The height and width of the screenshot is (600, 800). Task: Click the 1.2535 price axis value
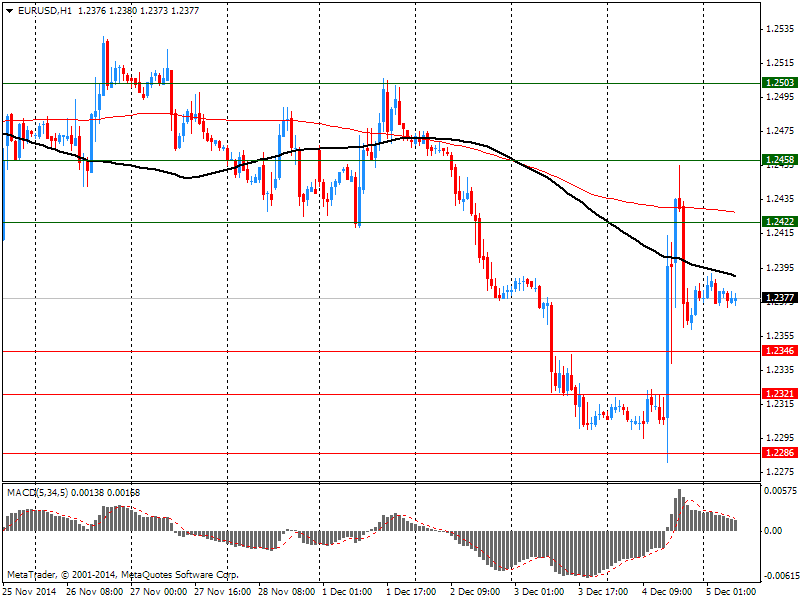780,29
